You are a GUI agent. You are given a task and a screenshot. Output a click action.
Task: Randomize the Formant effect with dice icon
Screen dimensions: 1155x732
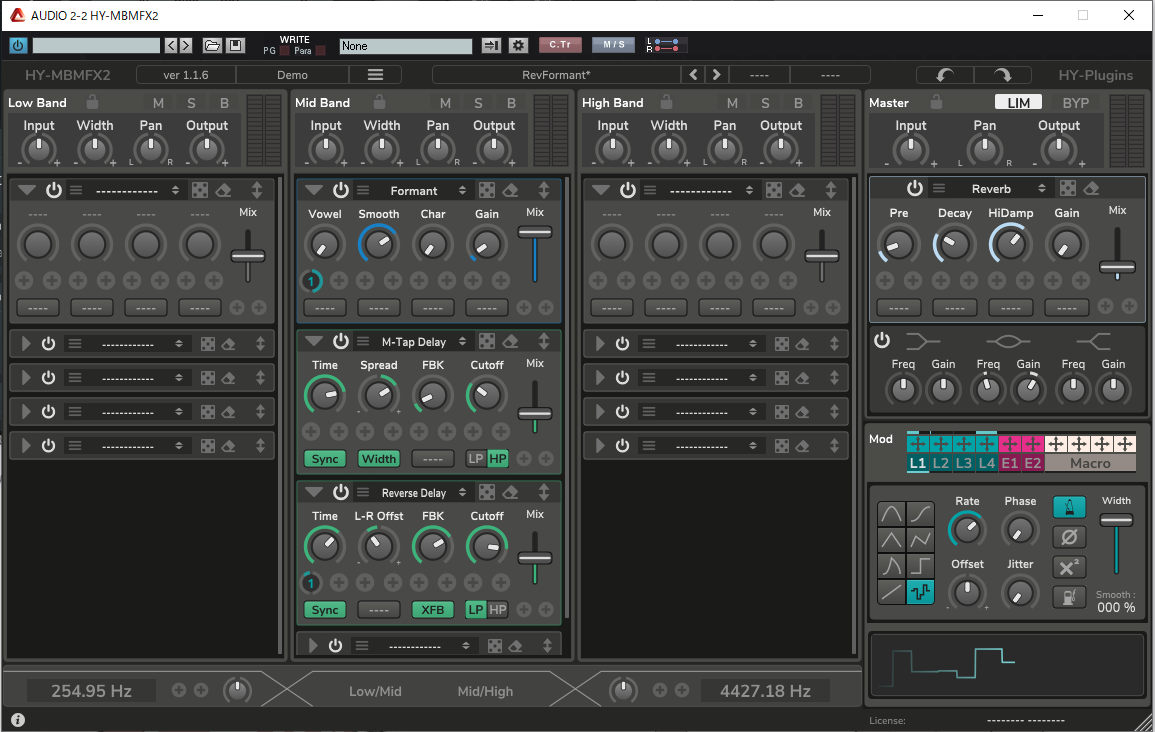tap(487, 190)
